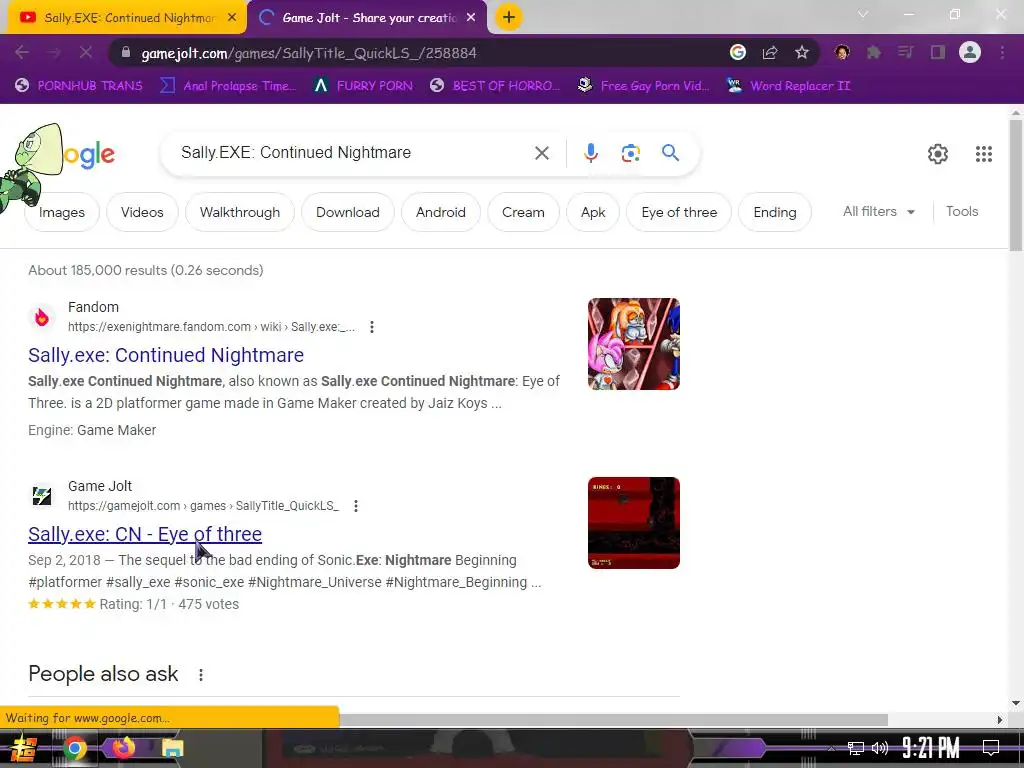The width and height of the screenshot is (1024, 768).
Task: Open the Google apps grid
Action: pyautogui.click(x=984, y=154)
